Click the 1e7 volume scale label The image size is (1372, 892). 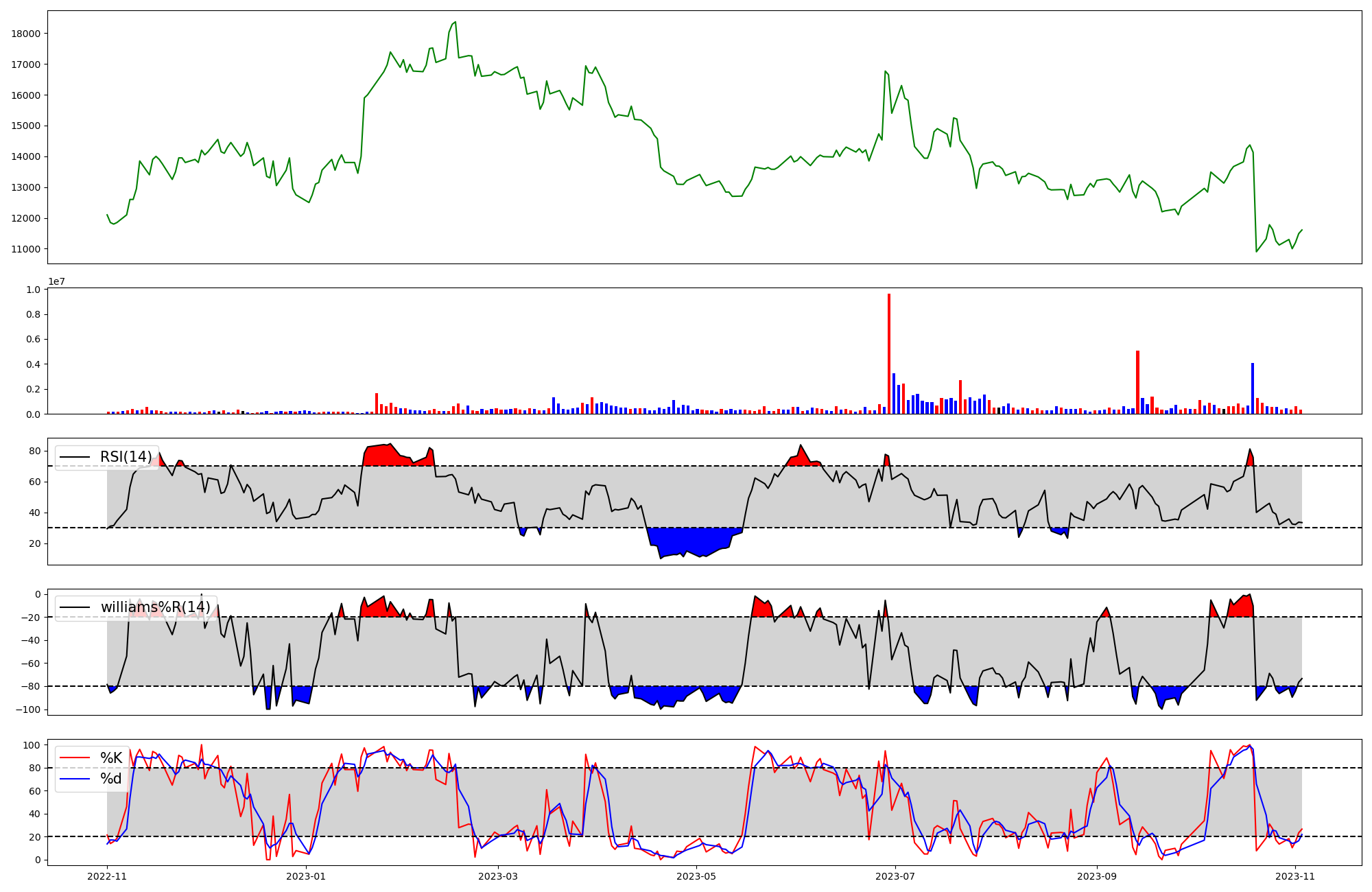click(57, 281)
